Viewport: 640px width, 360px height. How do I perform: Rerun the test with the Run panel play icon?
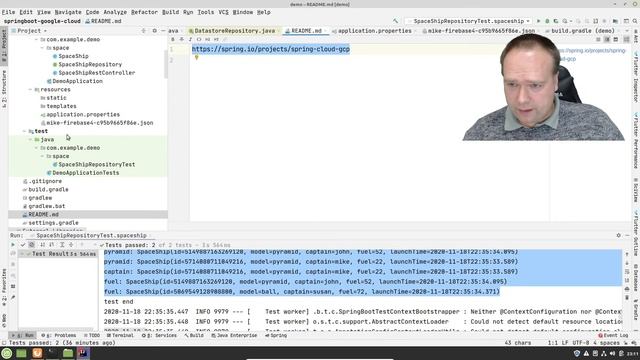tap(13, 245)
